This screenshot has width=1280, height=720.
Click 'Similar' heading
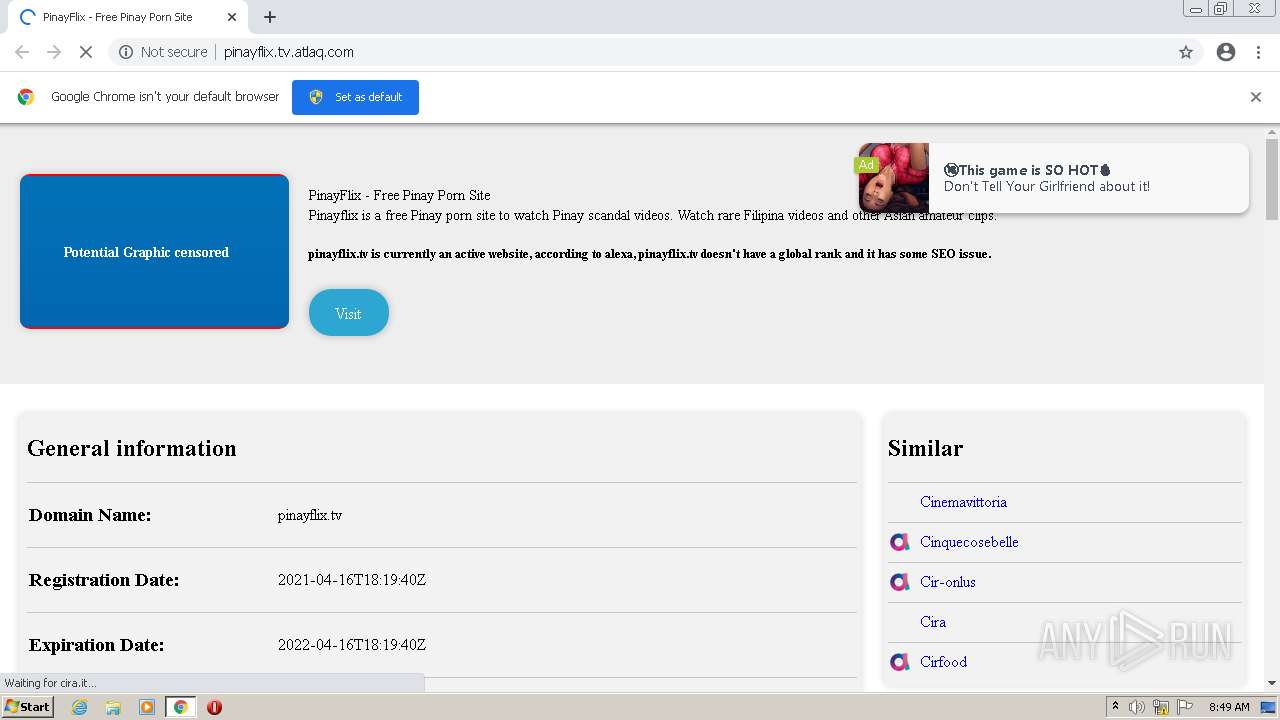coord(925,448)
